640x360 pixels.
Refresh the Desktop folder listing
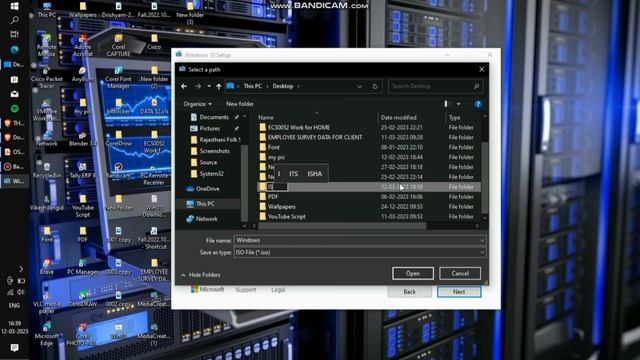click(375, 87)
